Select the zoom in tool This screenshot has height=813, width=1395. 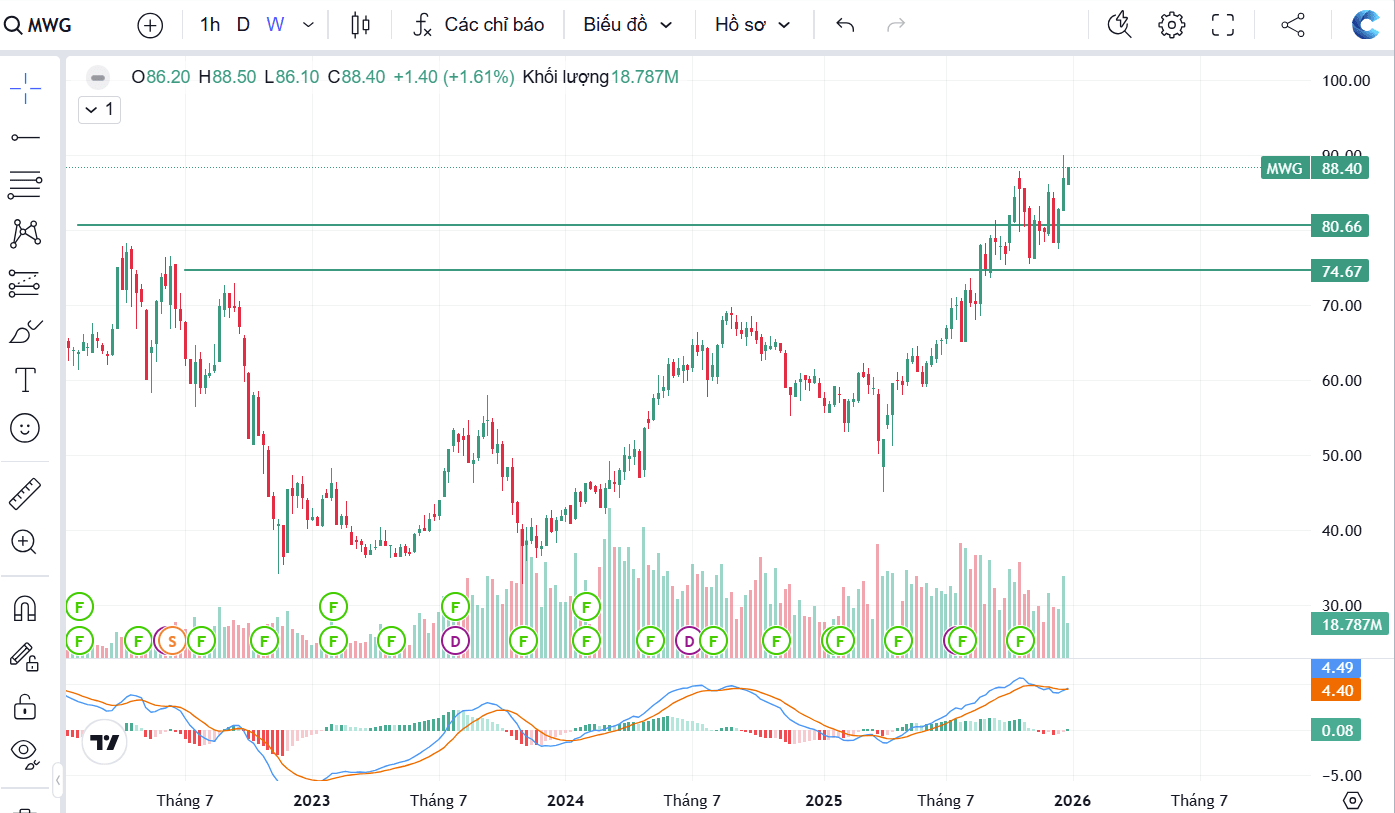(25, 542)
